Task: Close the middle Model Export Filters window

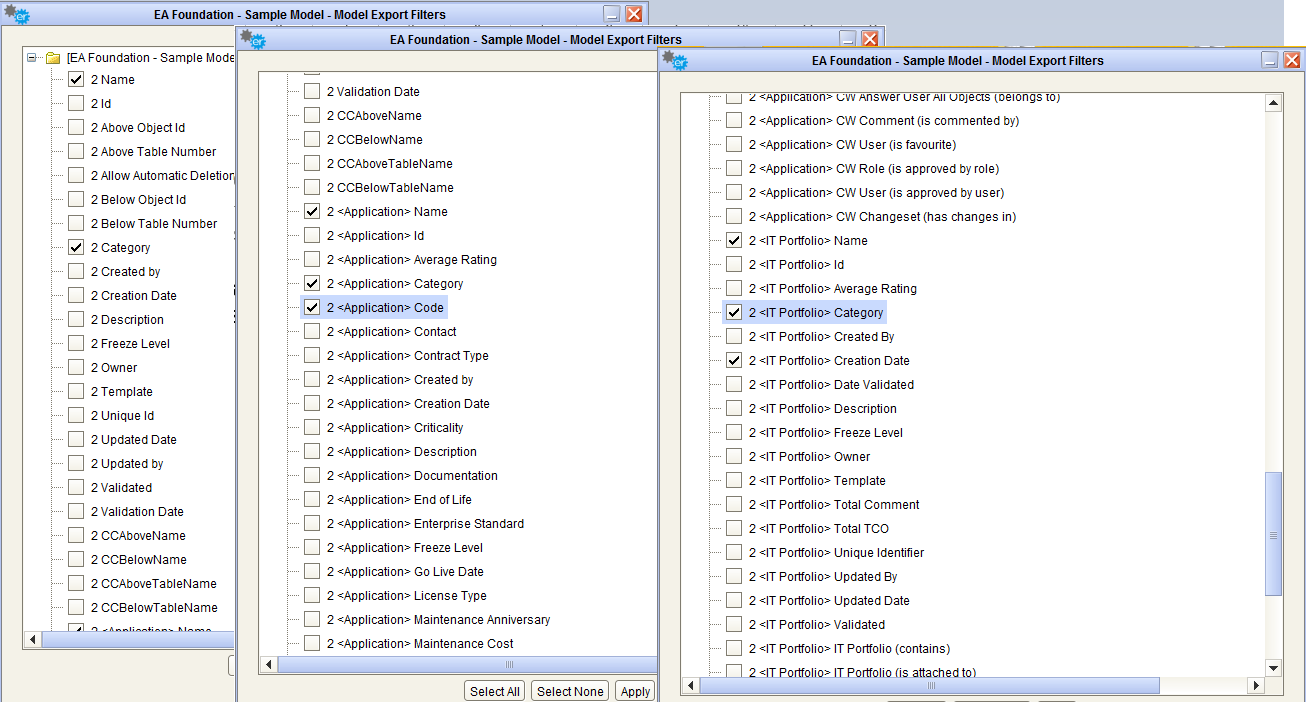Action: point(869,39)
